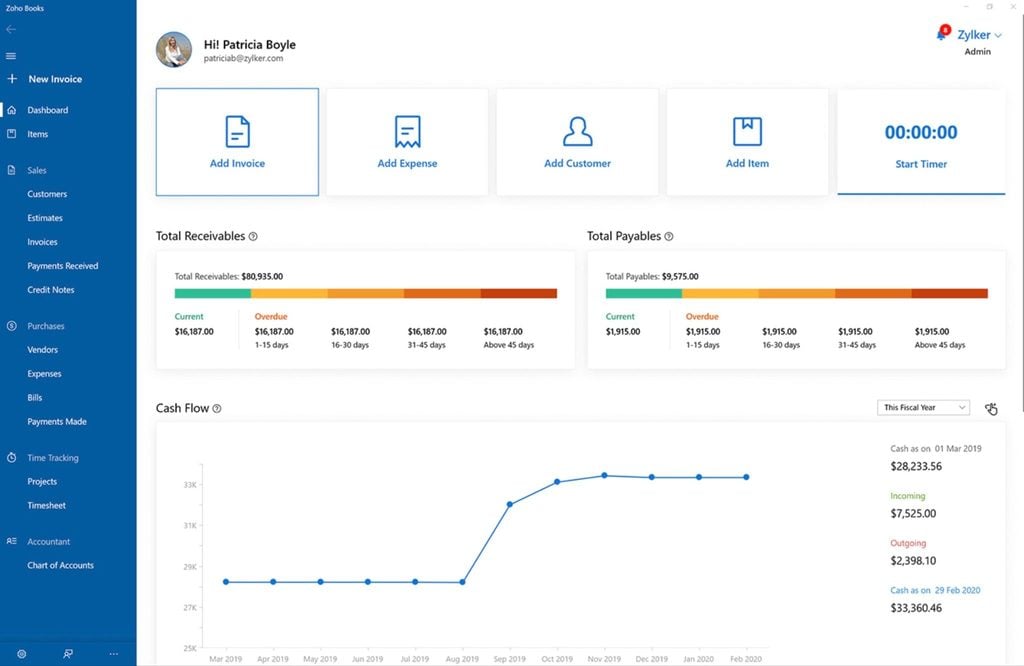Viewport: 1024px width, 666px height.
Task: Open Patricia Boyle's profile picture
Action: coord(174,50)
